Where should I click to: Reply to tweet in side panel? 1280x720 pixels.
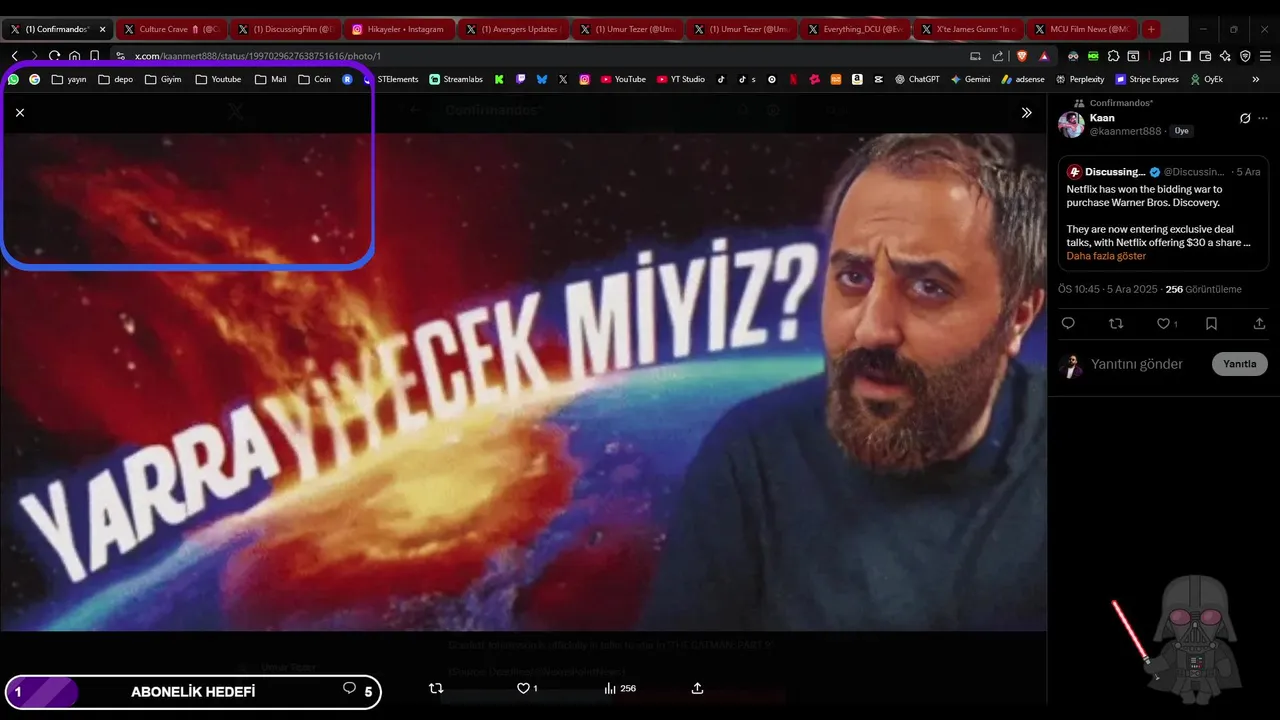pyautogui.click(x=1068, y=324)
